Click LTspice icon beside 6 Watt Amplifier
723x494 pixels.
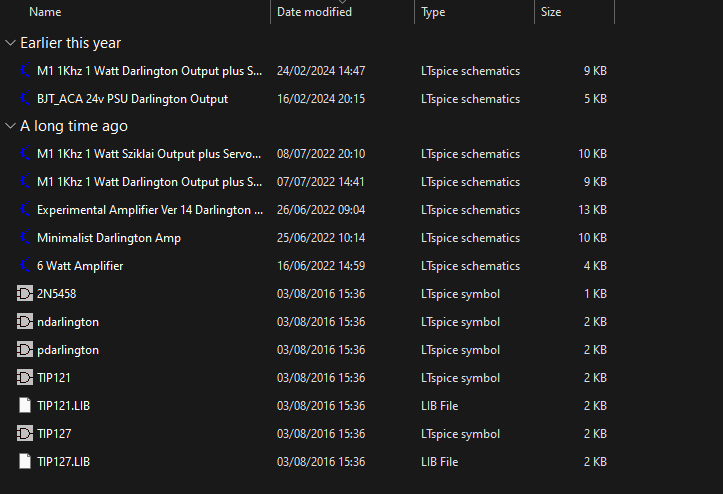25,266
